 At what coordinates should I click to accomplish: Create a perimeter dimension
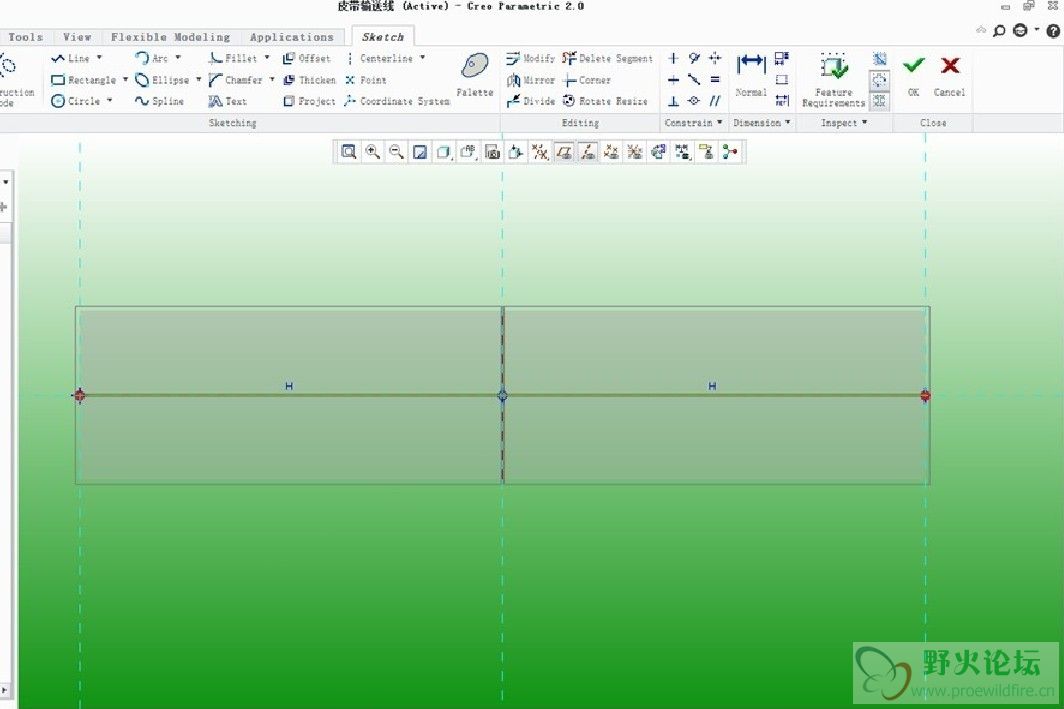click(782, 58)
